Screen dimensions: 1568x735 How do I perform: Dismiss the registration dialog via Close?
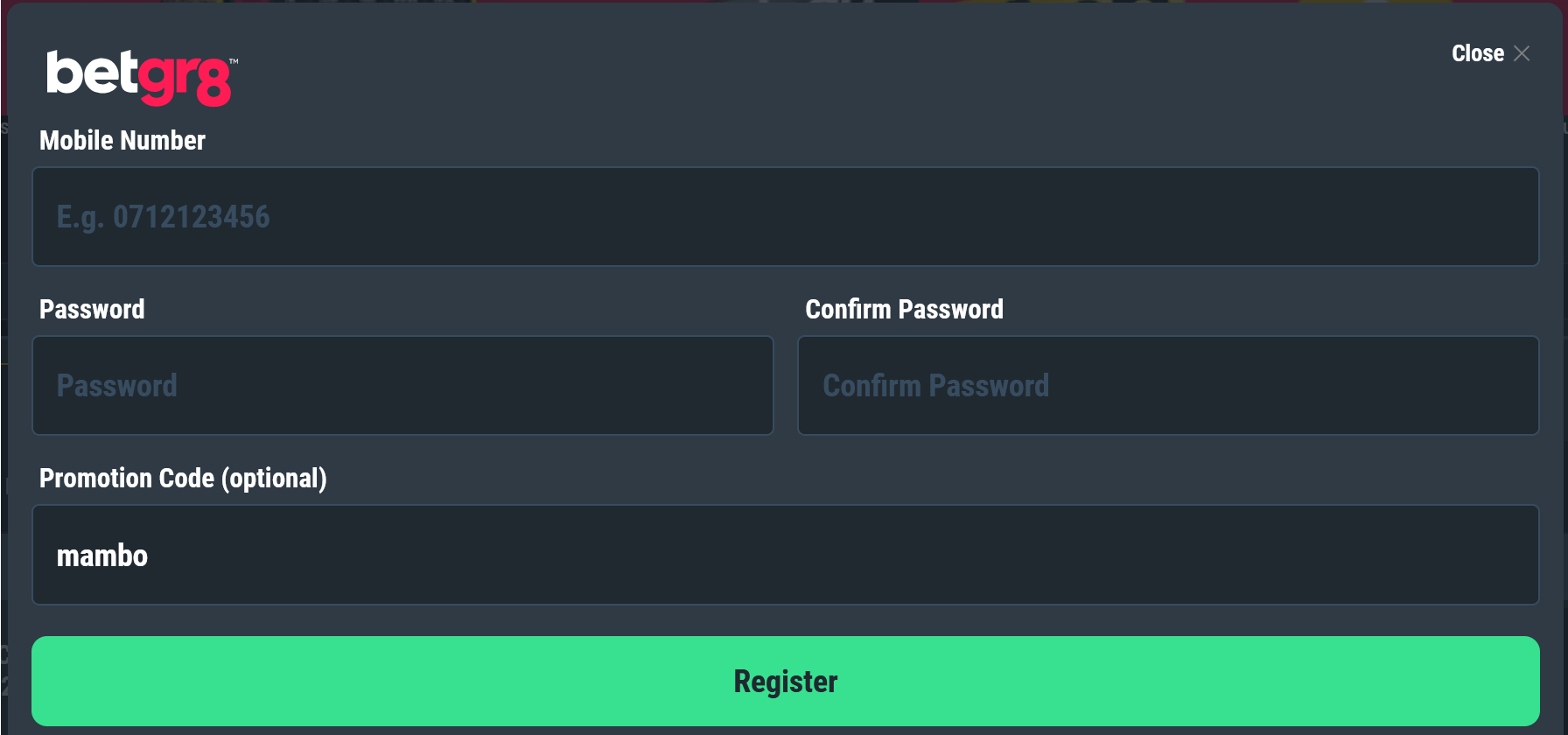(1477, 52)
